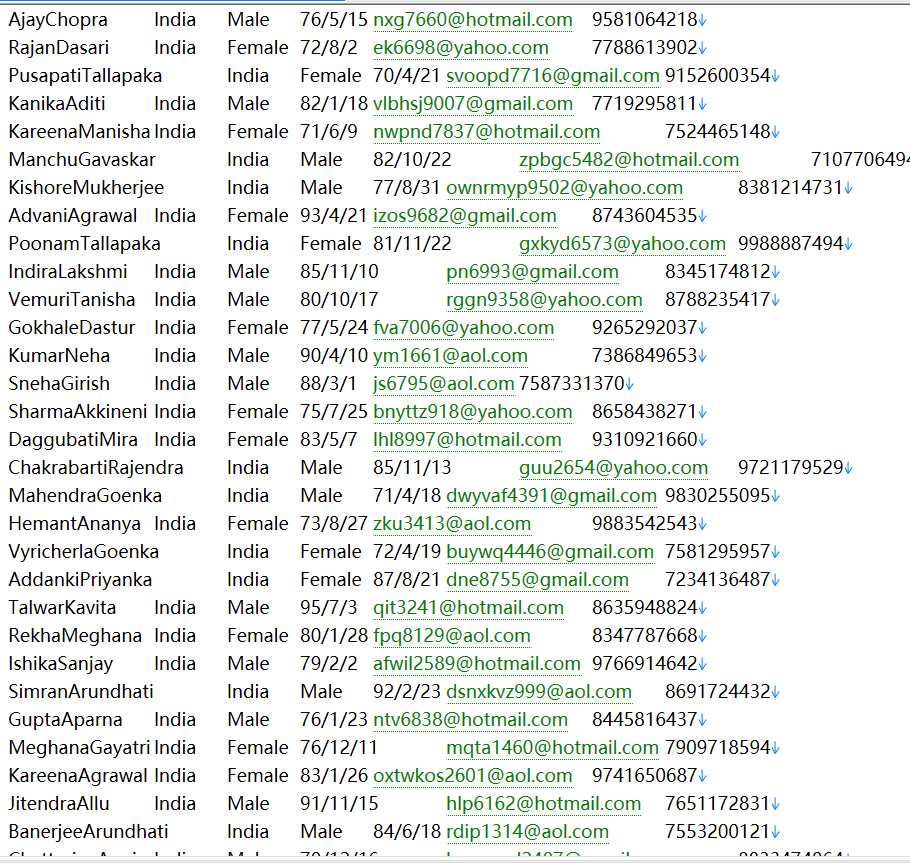Open afwil2589@hotmail.com link

coord(476,663)
